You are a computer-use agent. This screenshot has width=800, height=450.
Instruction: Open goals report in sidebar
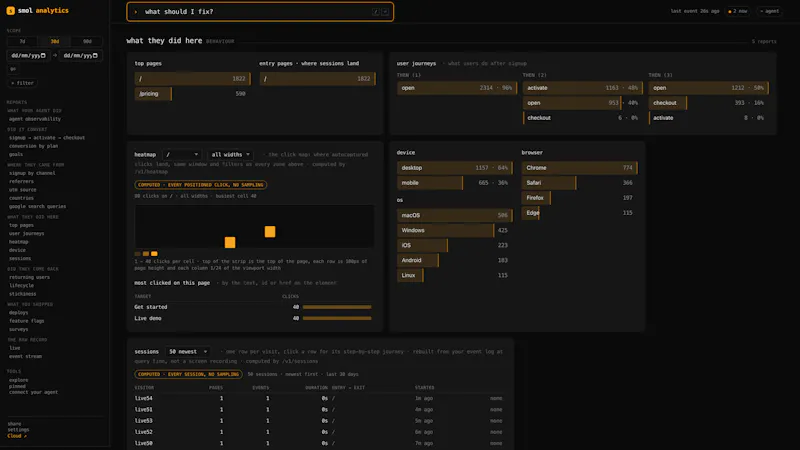click(16, 154)
